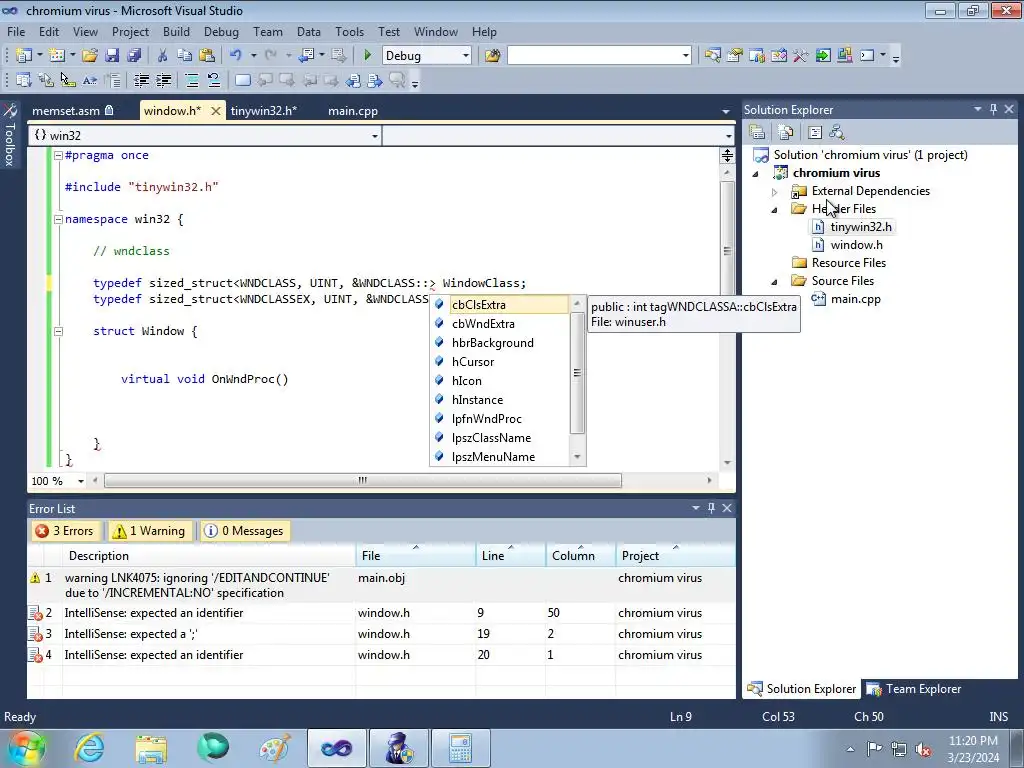The width and height of the screenshot is (1024, 768).
Task: Select the "expected a ';'" error row
Action: click(x=381, y=634)
